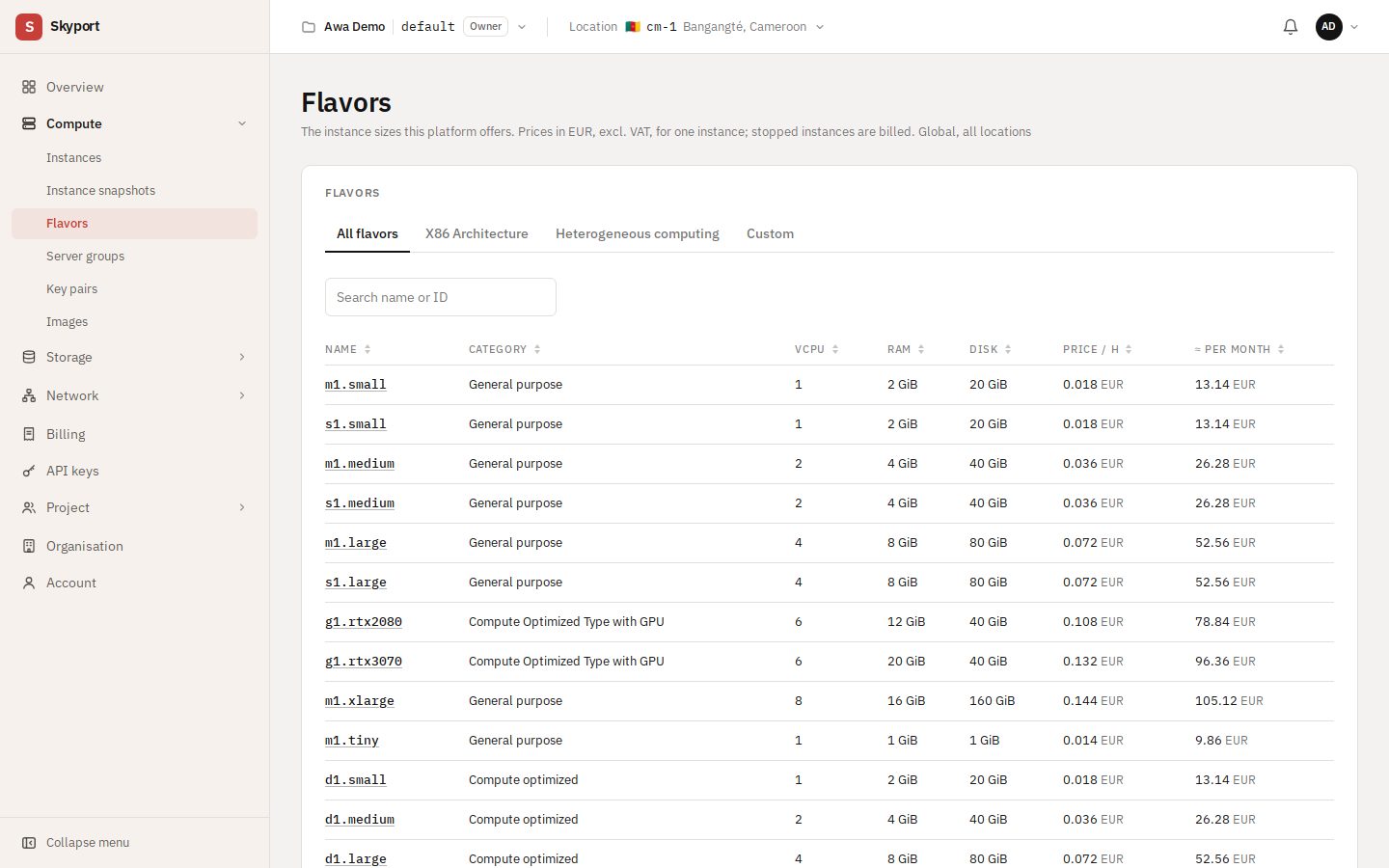Click the Search name or ID field
The image size is (1389, 868).
tap(441, 297)
